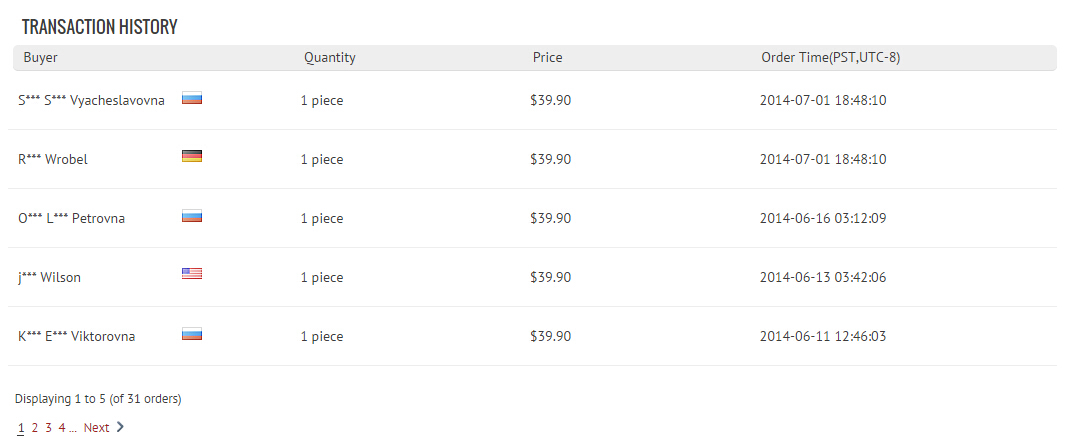Screen dimensions: 1074x442
Task: Go to page 2 of orders
Action: 34,428
